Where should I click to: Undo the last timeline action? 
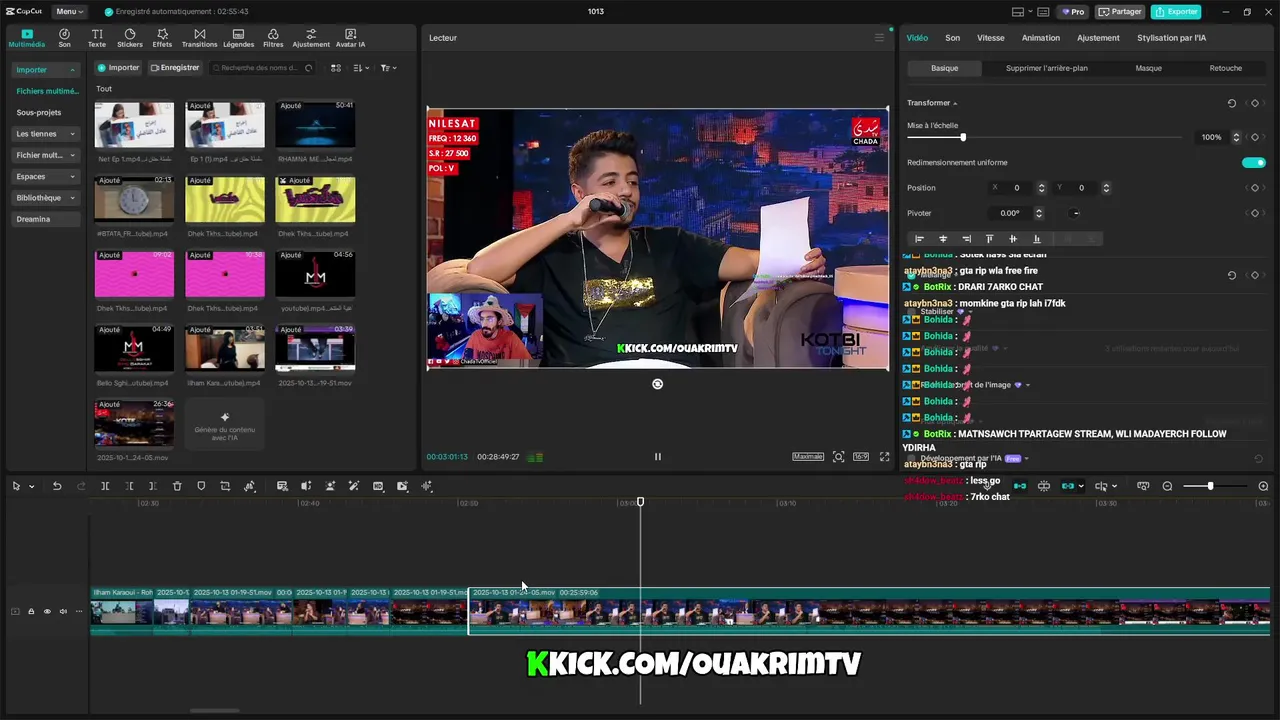pyautogui.click(x=57, y=486)
